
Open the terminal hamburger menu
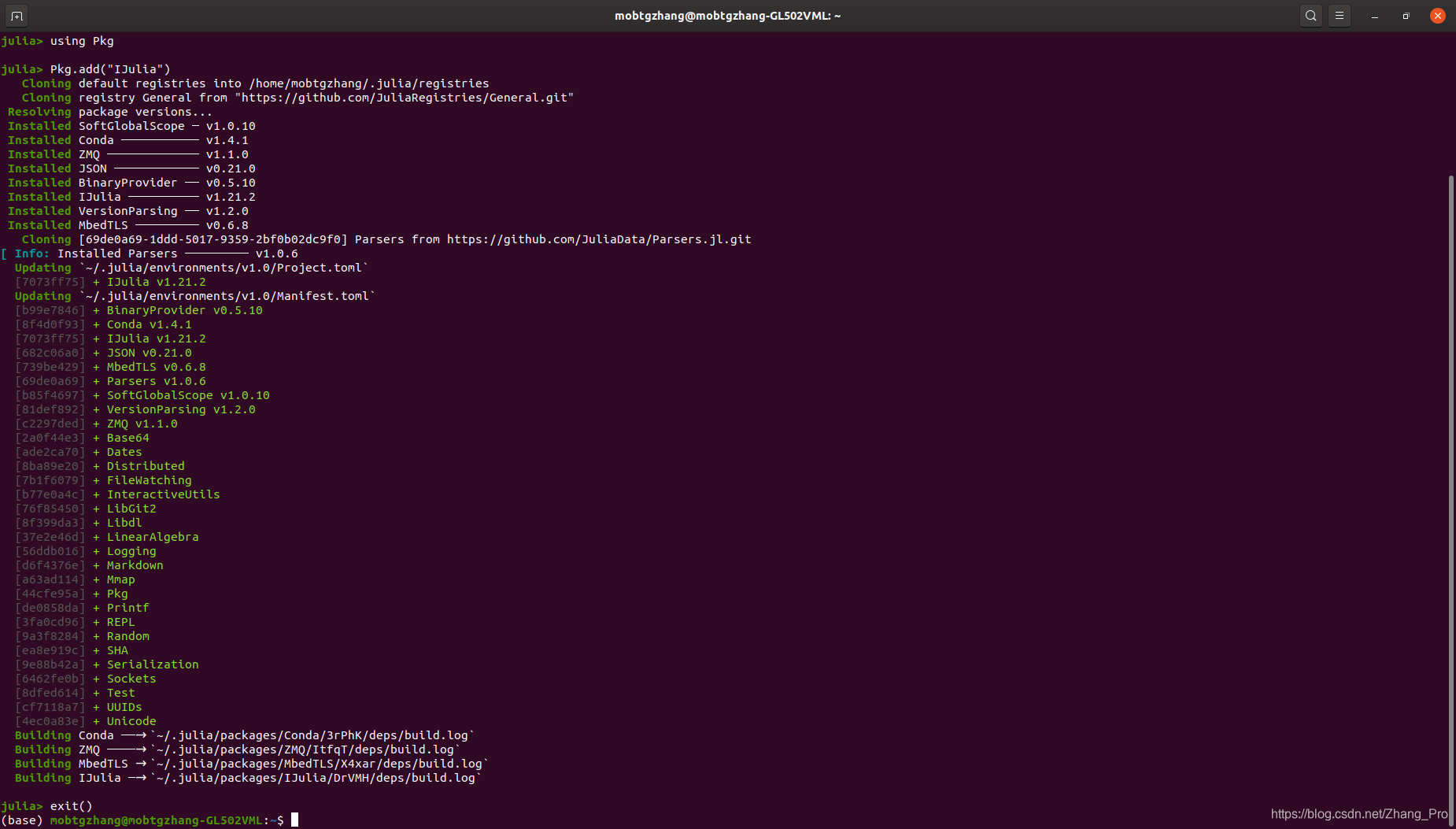(x=1339, y=16)
